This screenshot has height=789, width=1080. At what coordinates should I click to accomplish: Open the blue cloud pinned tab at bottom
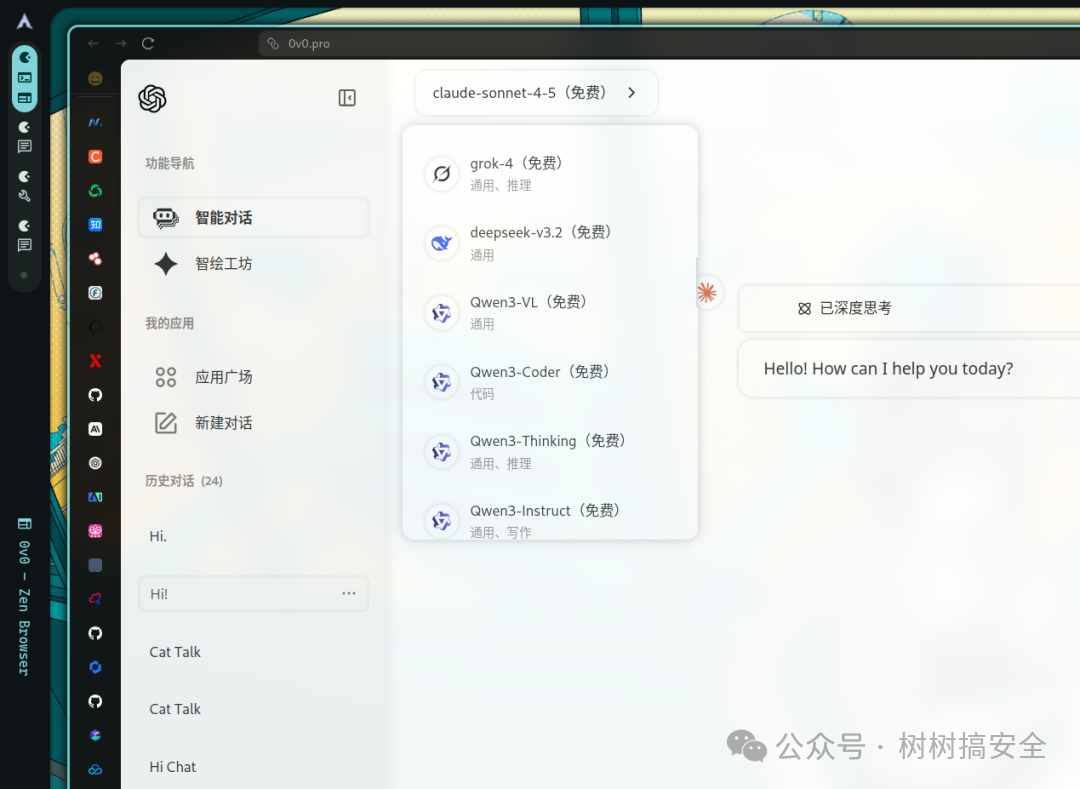tap(95, 769)
